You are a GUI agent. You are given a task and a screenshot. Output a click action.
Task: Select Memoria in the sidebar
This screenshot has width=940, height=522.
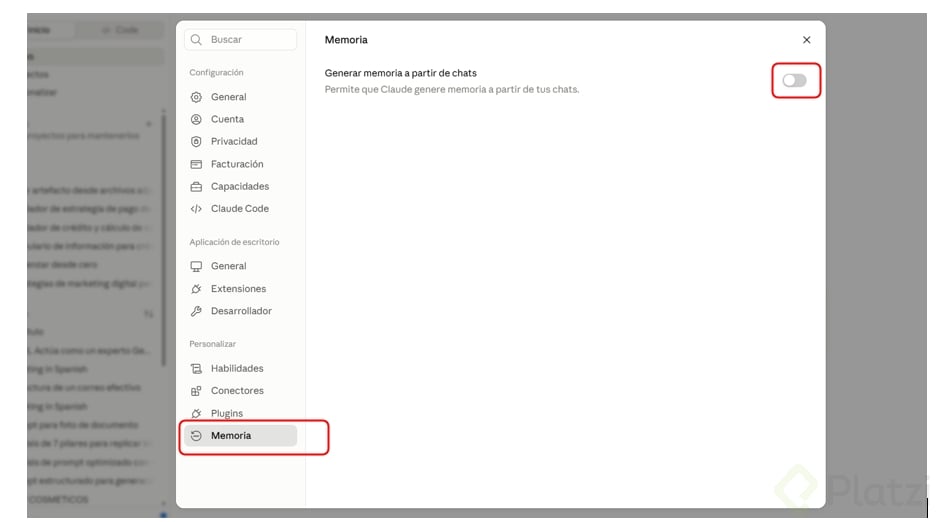pyautogui.click(x=240, y=436)
